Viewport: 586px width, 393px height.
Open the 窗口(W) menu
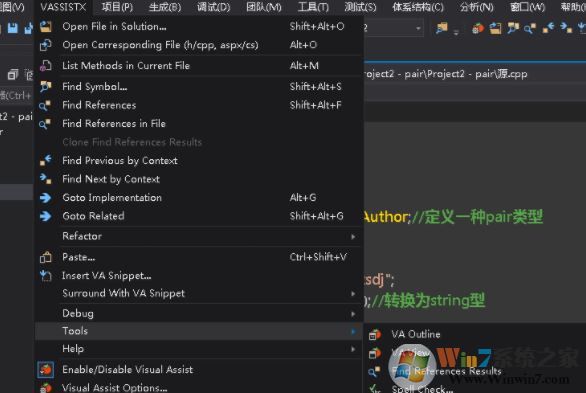click(527, 7)
